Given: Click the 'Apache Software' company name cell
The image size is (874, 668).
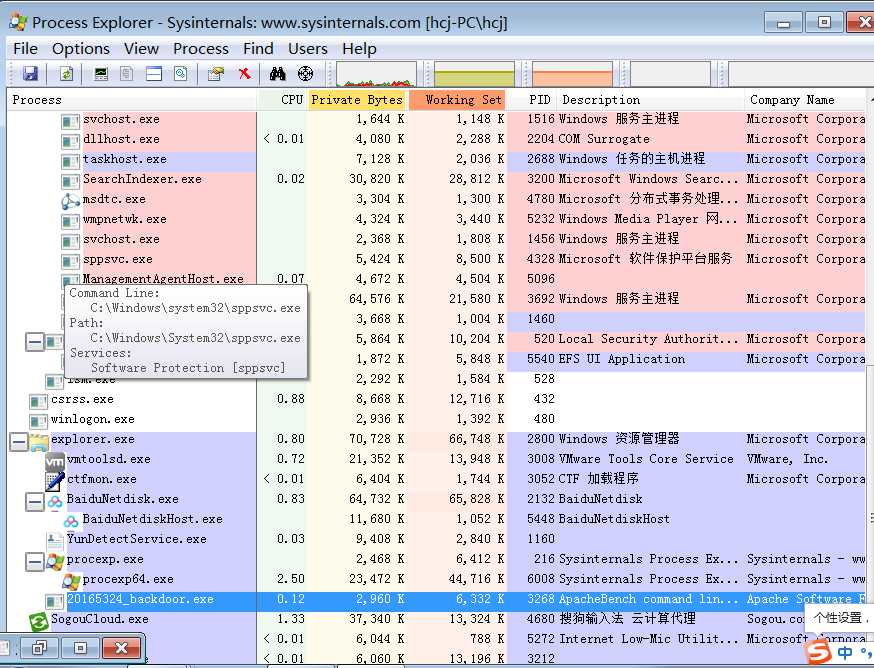Looking at the screenshot, I should [x=806, y=601].
